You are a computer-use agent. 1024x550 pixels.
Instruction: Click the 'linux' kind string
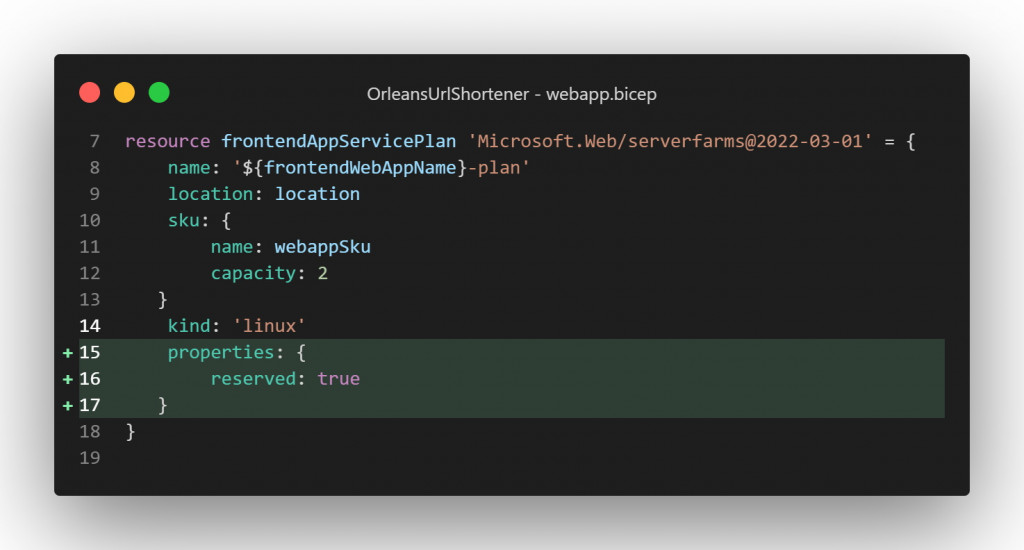click(x=267, y=326)
